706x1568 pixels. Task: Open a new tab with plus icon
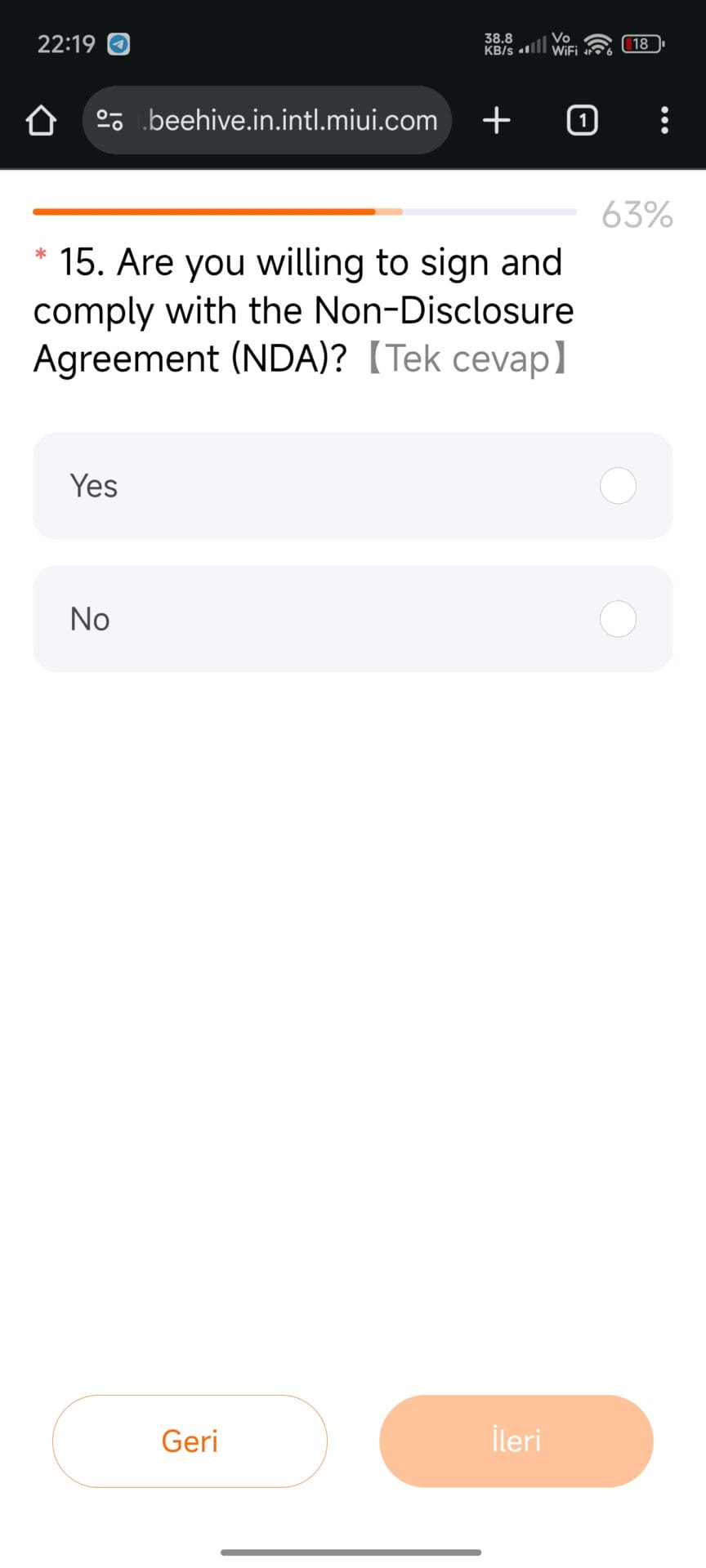click(x=497, y=121)
